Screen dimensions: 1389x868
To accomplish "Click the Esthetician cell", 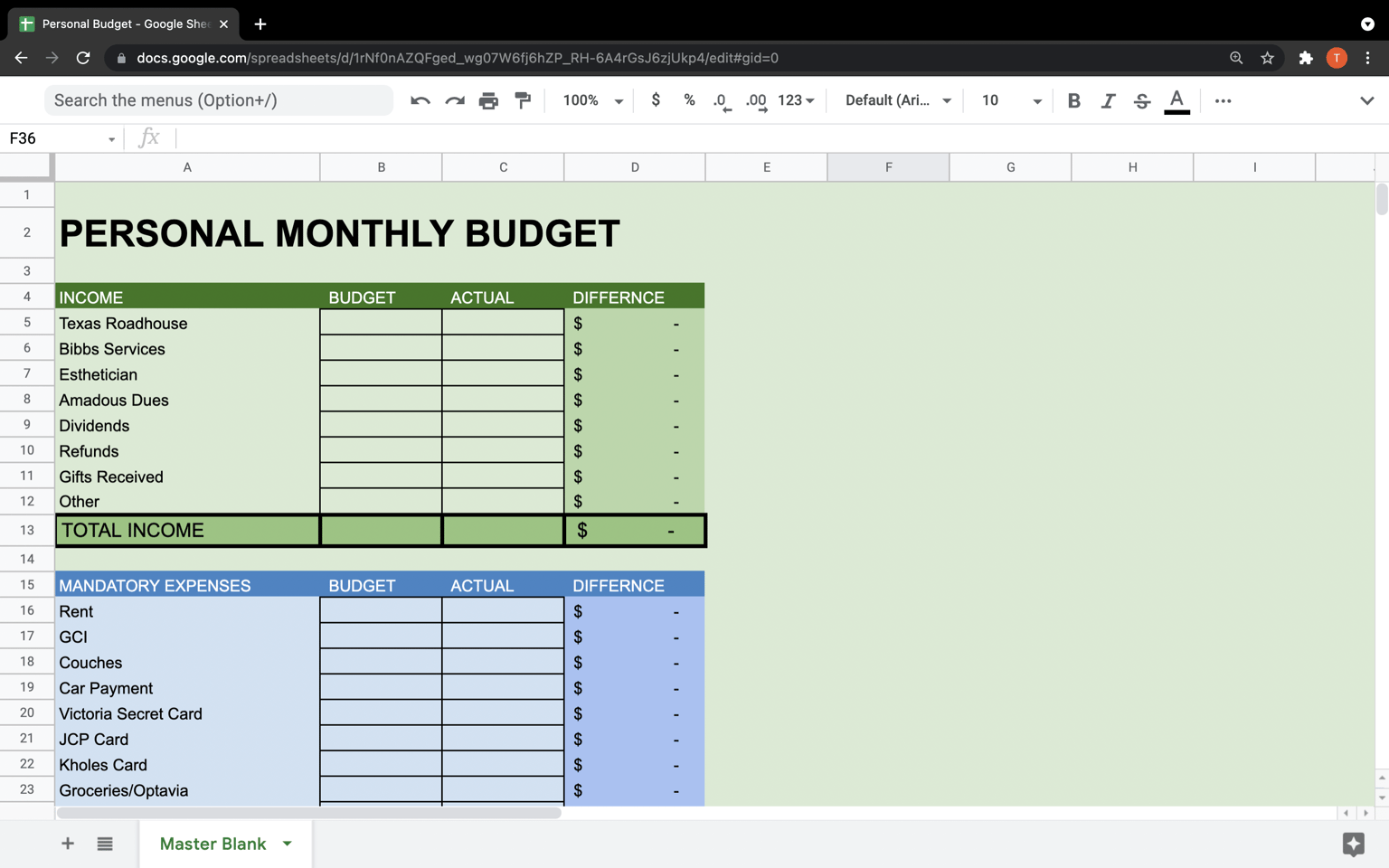I will click(187, 374).
